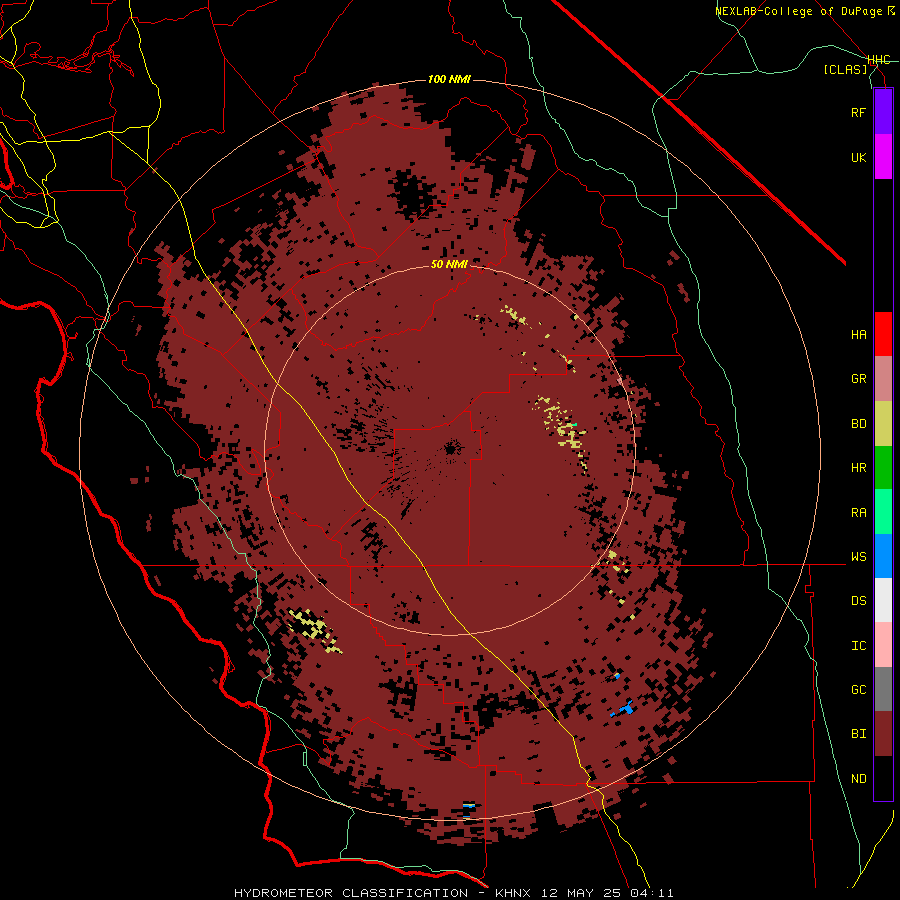Click the GR legend label
The height and width of the screenshot is (900, 900).
pyautogui.click(x=858, y=379)
